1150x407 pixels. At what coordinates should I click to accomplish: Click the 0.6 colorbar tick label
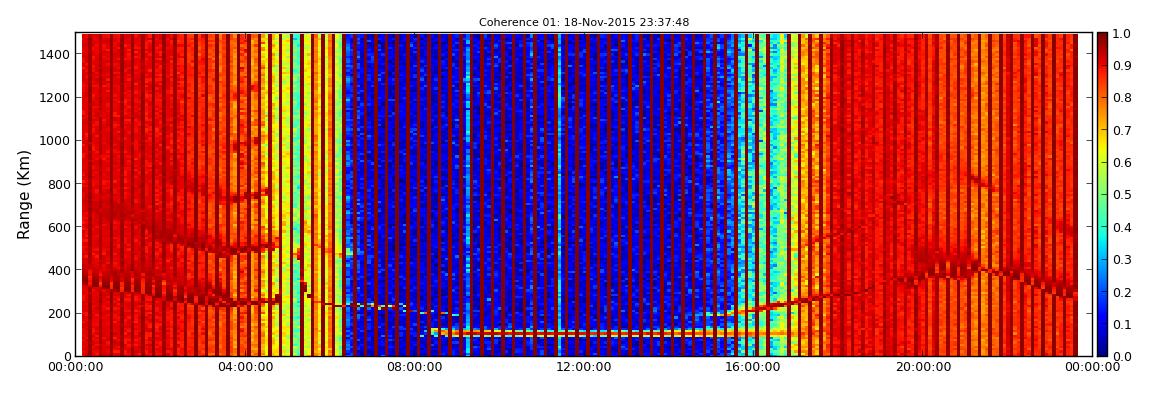point(1124,162)
